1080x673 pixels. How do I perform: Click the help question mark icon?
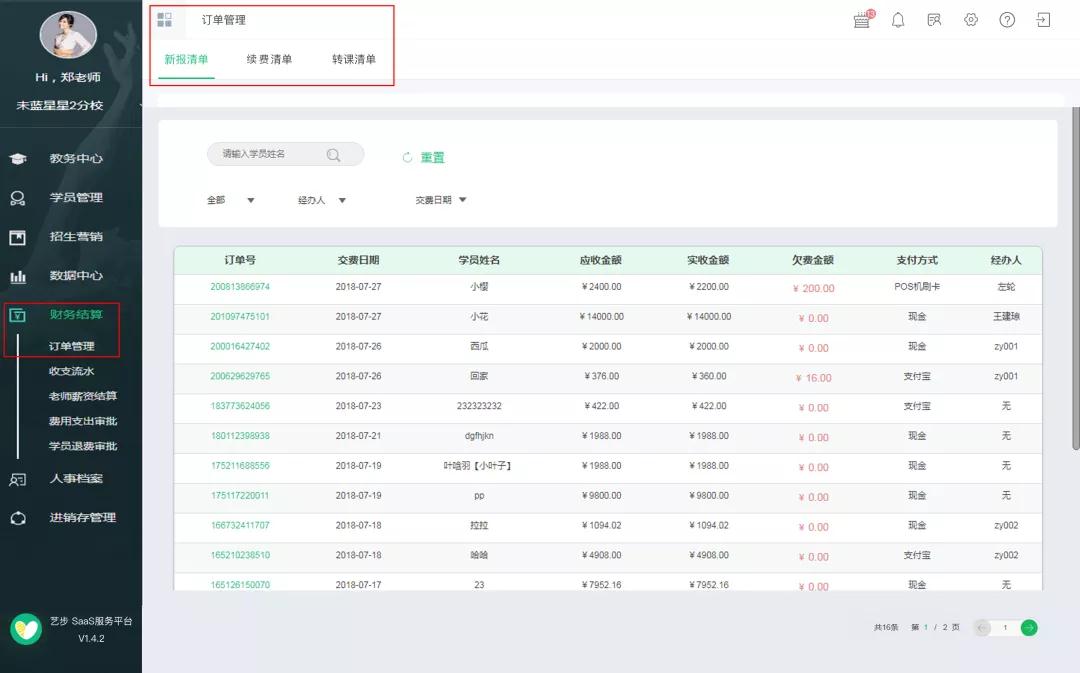[1007, 19]
